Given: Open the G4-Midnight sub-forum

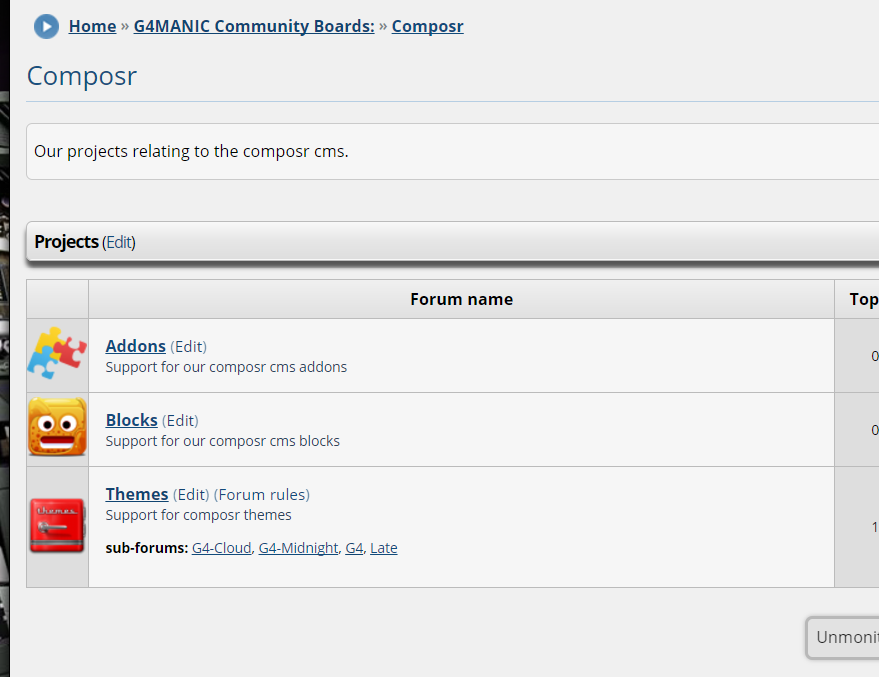Looking at the screenshot, I should (298, 548).
